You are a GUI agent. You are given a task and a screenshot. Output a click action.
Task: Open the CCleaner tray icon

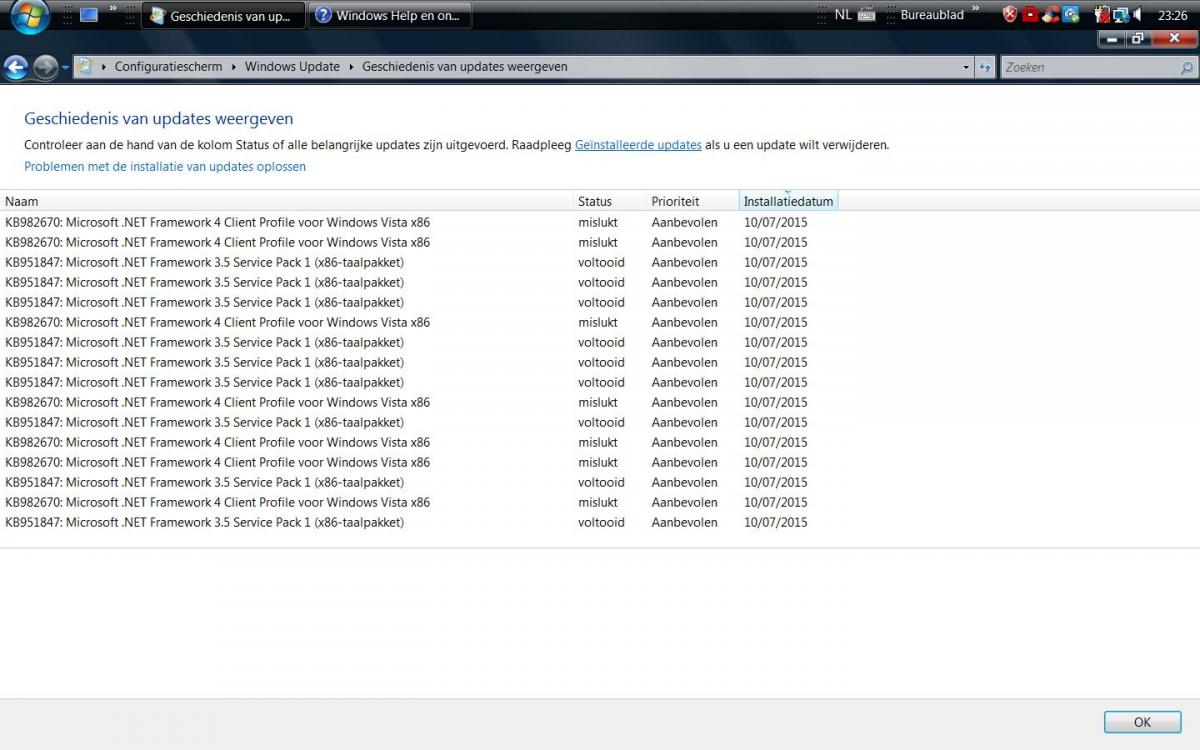click(x=1051, y=15)
